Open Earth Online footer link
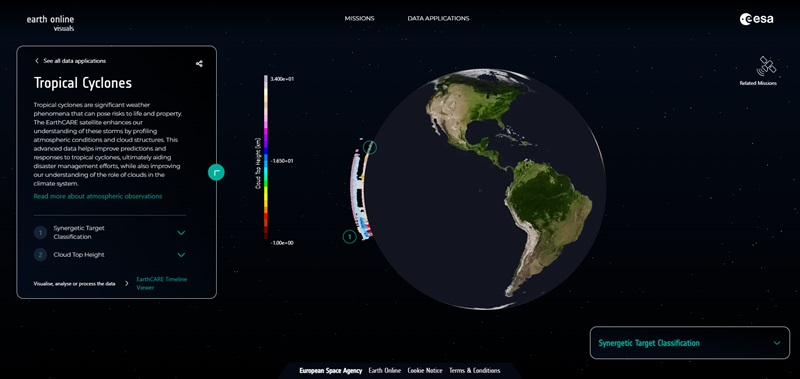 (385, 371)
